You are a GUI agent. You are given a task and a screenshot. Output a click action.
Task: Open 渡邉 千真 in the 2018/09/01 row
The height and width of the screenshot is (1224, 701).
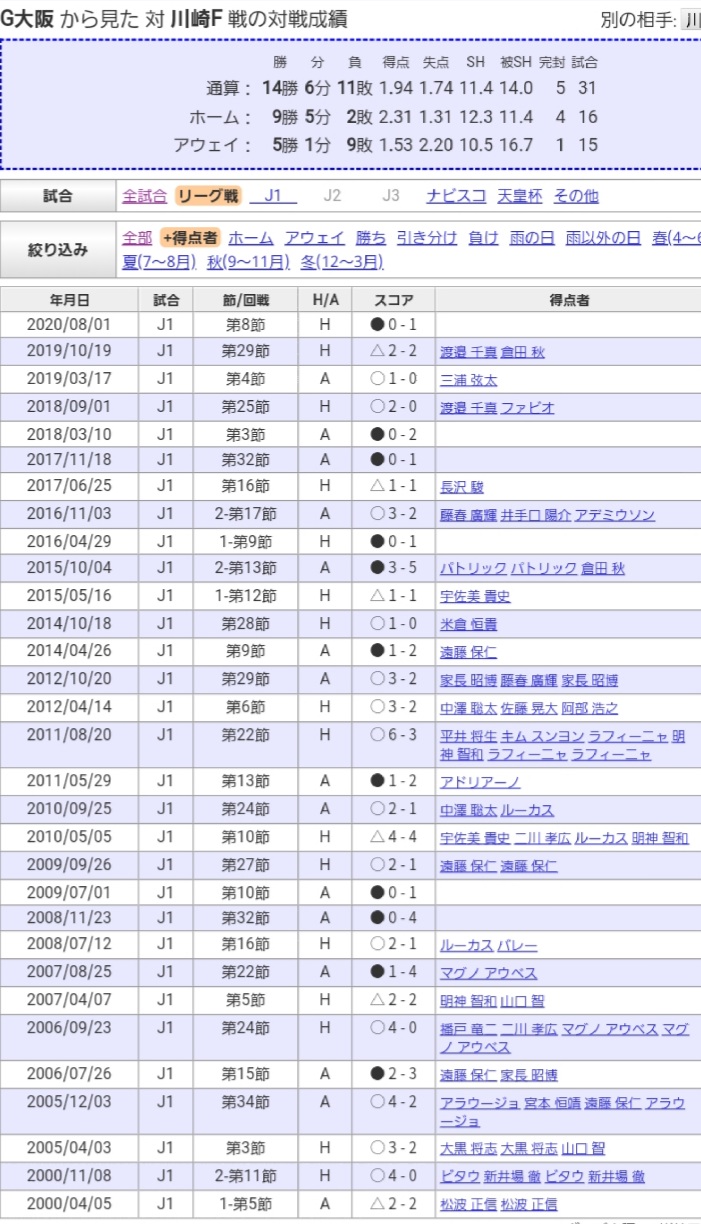point(469,408)
